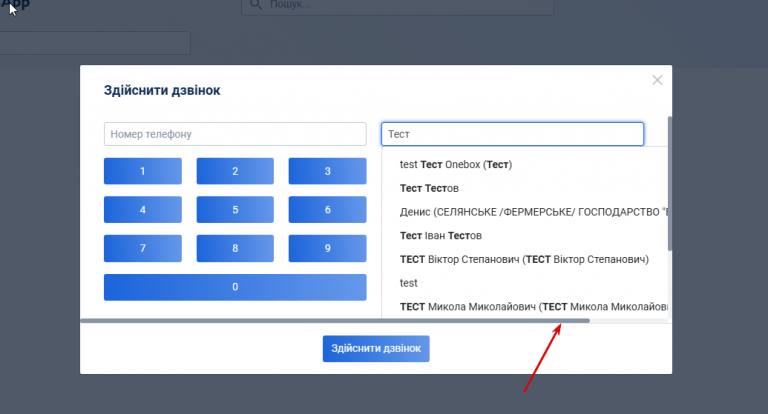This screenshot has width=768, height=414.
Task: Focus the contact search field with Тест
Action: 512,134
